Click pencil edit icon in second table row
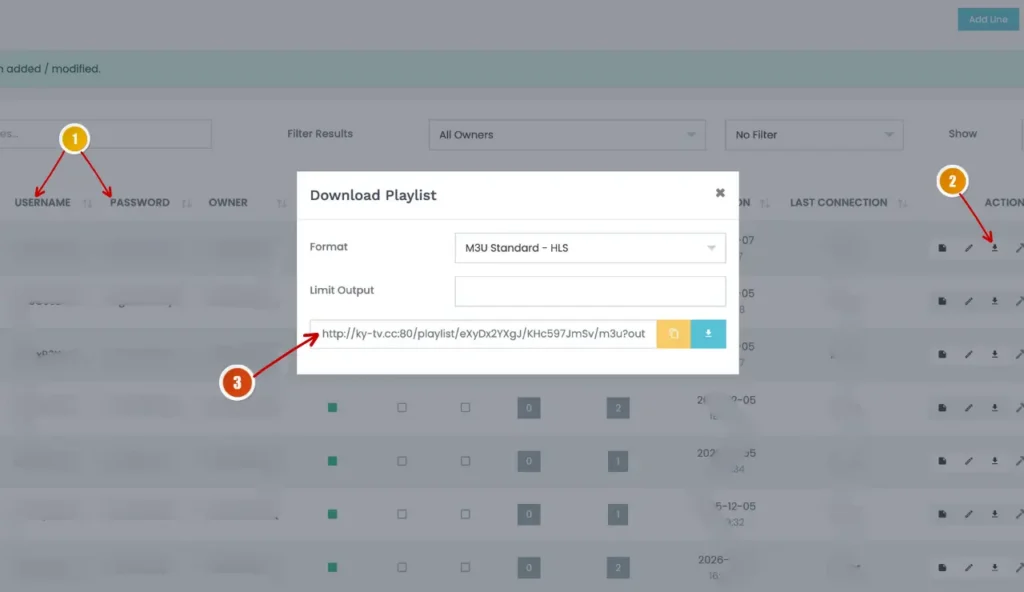The image size is (1024, 592). click(x=968, y=301)
